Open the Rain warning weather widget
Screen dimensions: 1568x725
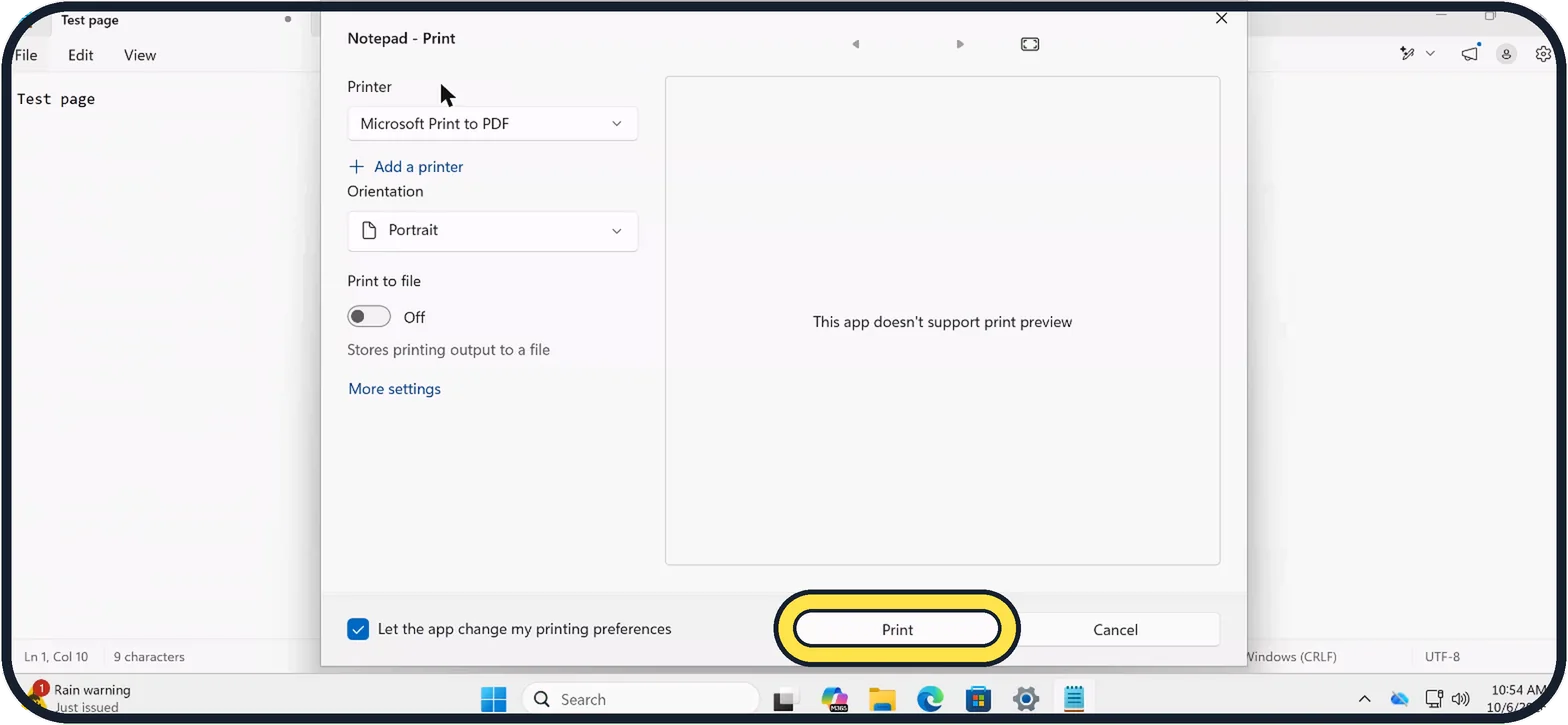[x=80, y=698]
